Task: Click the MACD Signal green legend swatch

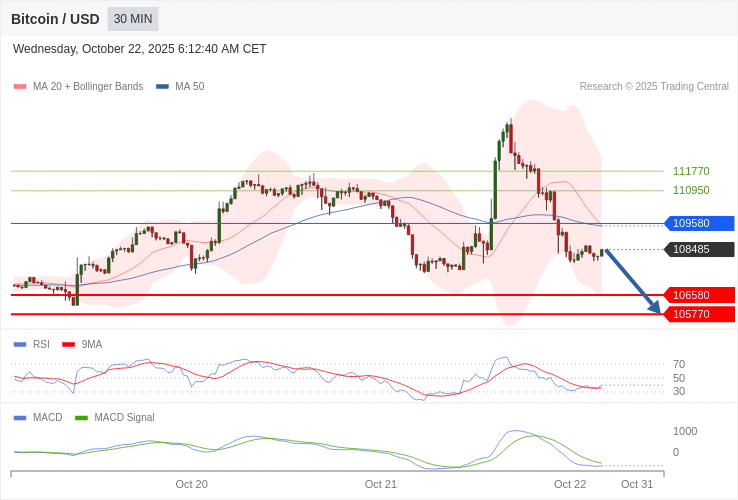Action: click(x=81, y=418)
